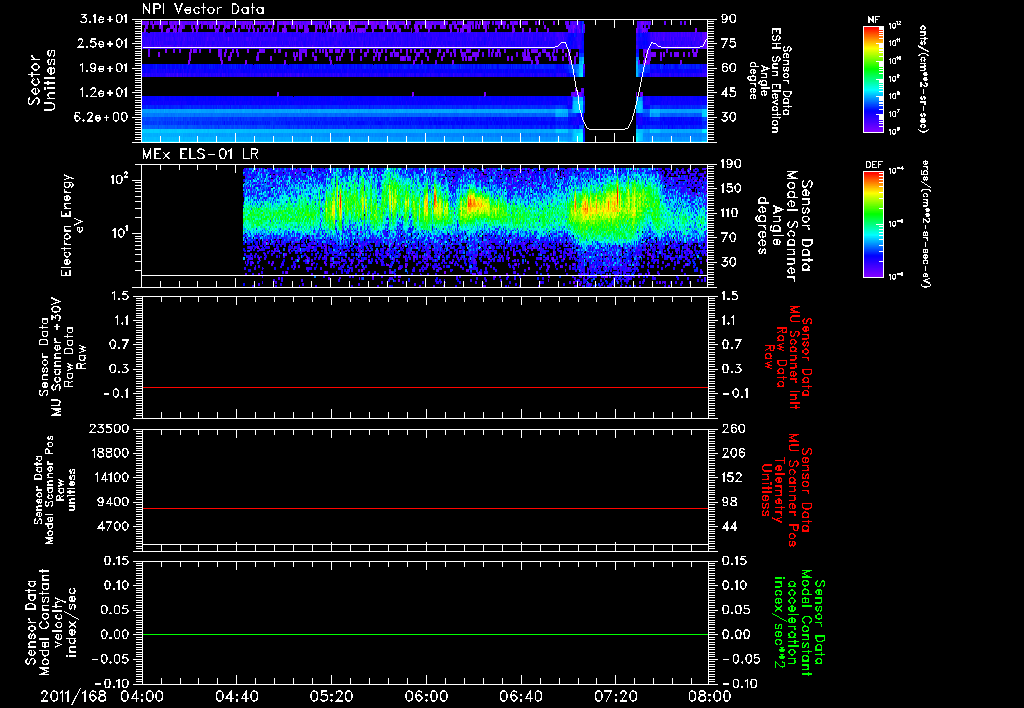Click the '2.5e+01' sector tick label

(x=101, y=43)
